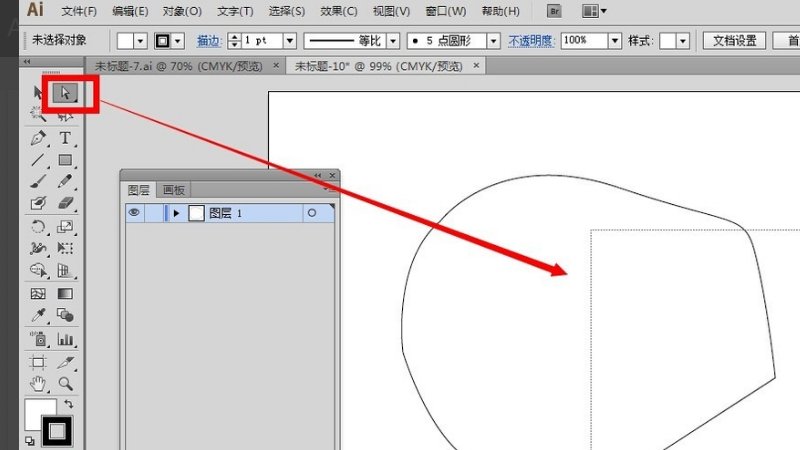The width and height of the screenshot is (800, 450).
Task: Open the 对象(O) menu
Action: [x=182, y=11]
